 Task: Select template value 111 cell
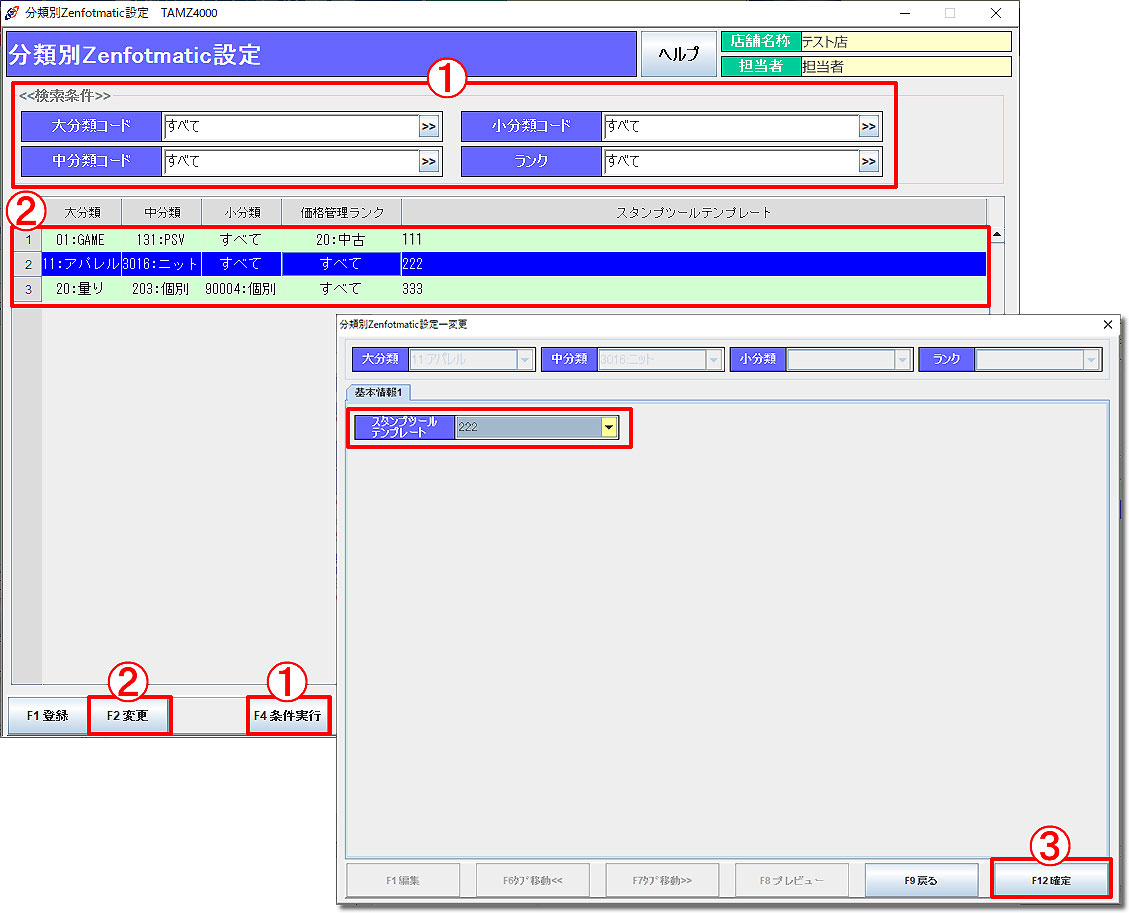click(693, 240)
